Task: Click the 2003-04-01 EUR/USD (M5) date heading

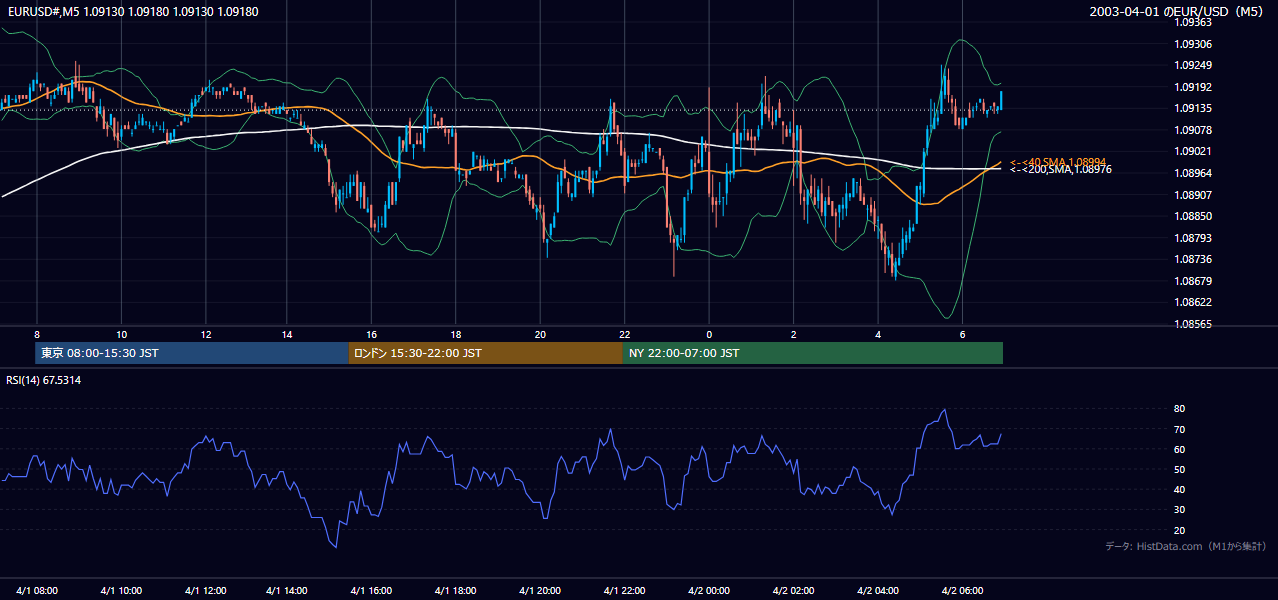Action: click(1178, 12)
